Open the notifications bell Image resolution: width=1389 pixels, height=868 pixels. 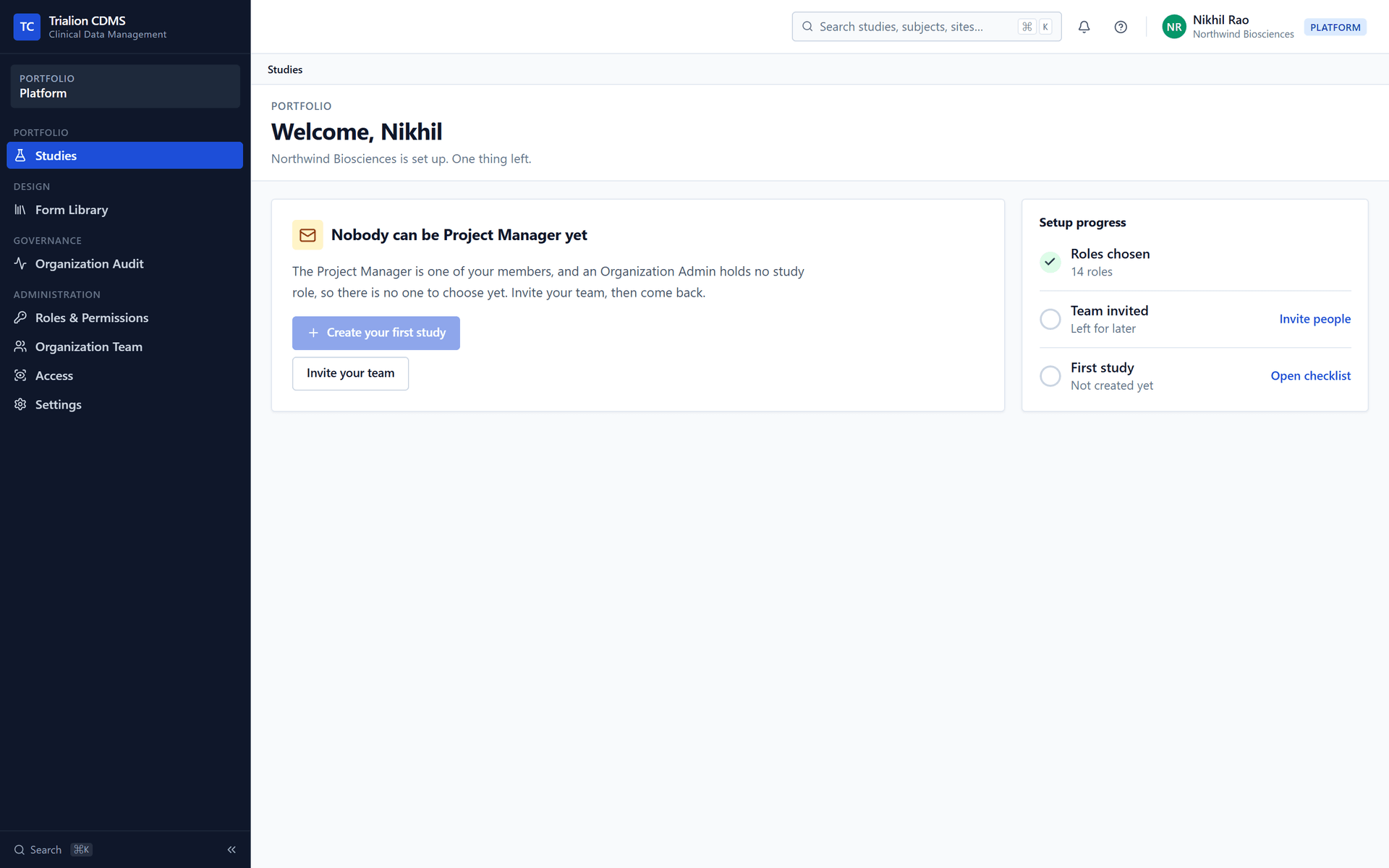(x=1084, y=27)
